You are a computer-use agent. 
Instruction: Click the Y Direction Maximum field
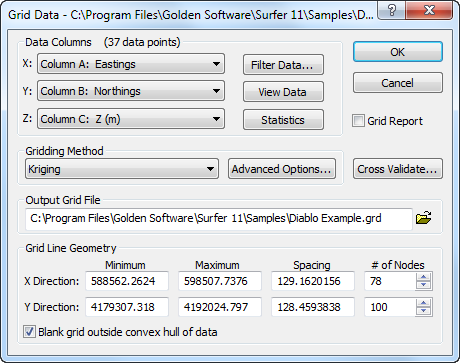(x=220, y=307)
